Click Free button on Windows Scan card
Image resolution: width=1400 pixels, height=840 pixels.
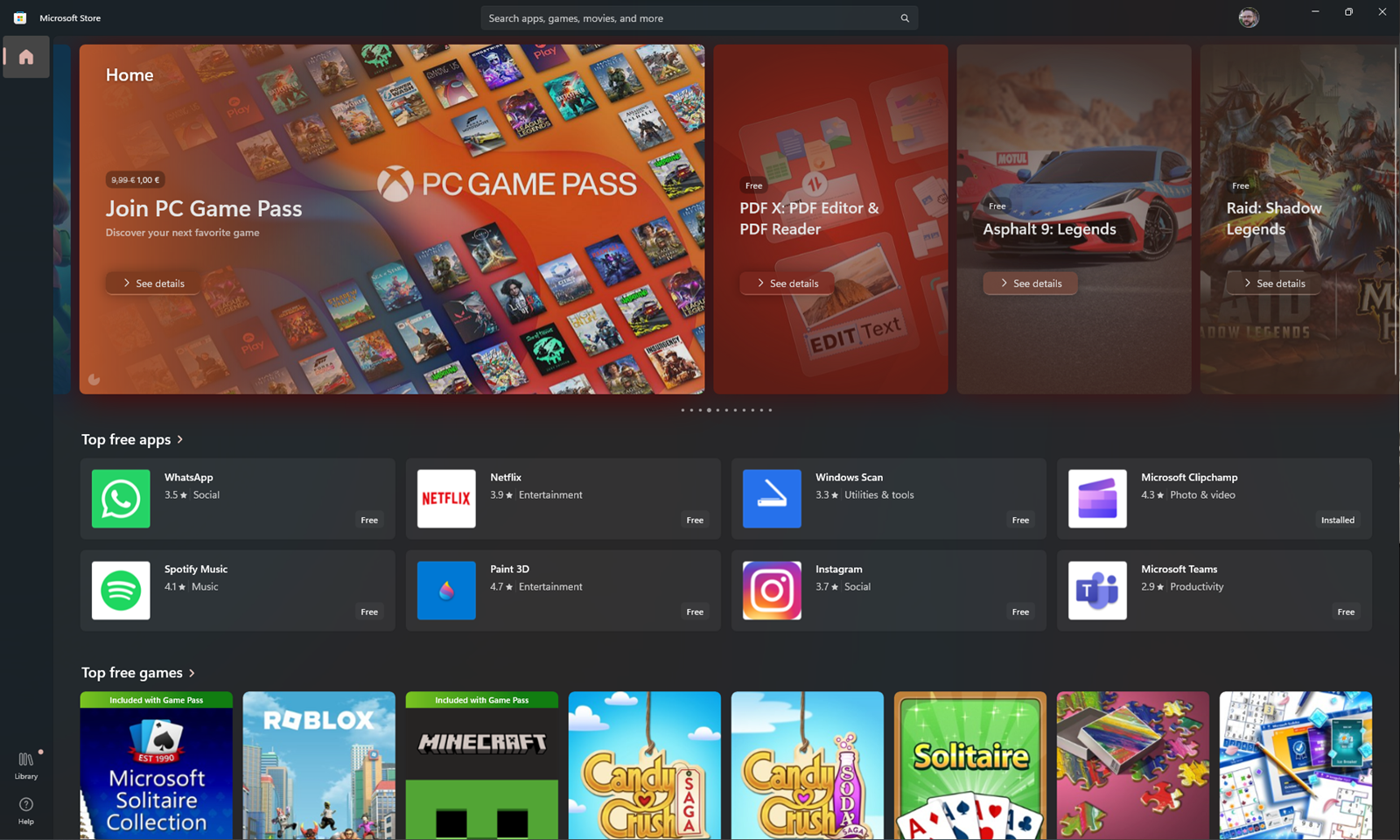pyautogui.click(x=1020, y=520)
